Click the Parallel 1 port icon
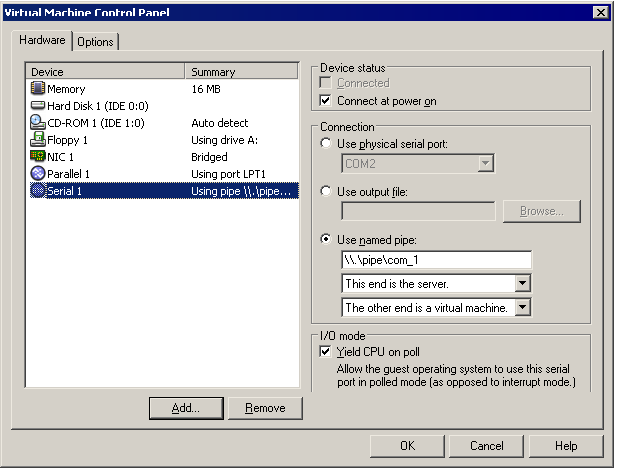This screenshot has height=470, width=619. tap(38, 174)
